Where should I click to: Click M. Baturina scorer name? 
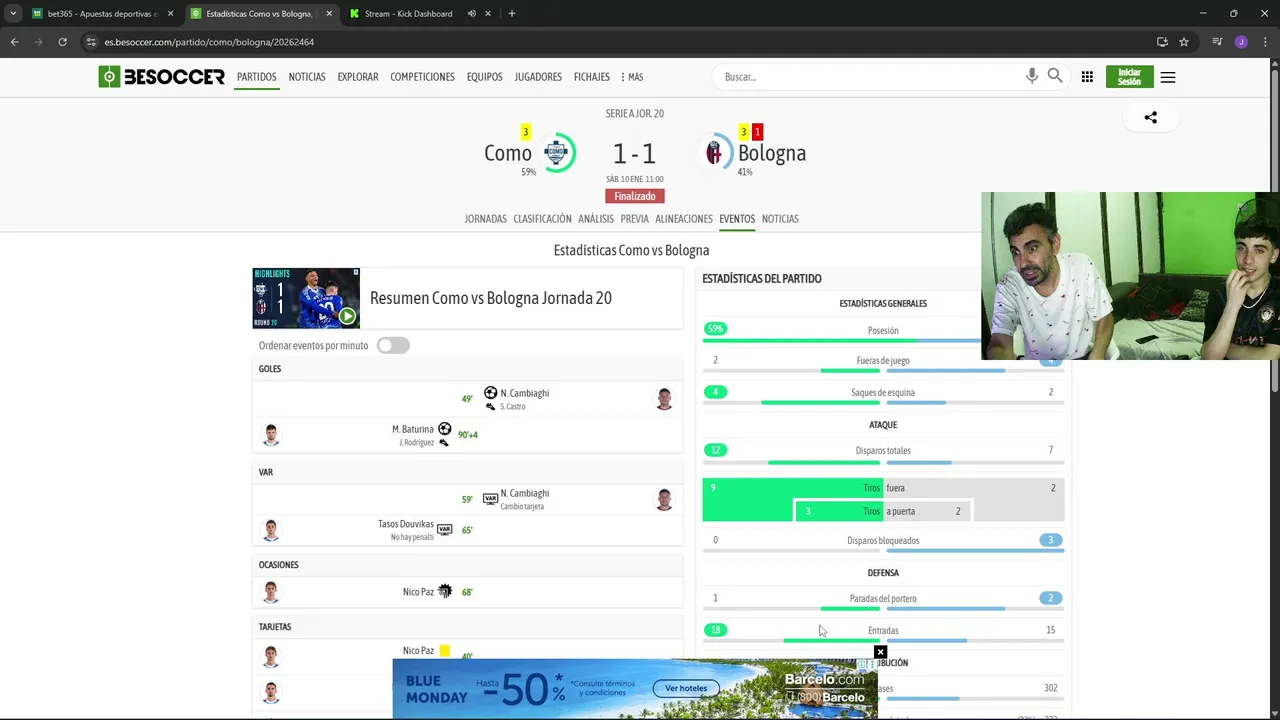413,429
